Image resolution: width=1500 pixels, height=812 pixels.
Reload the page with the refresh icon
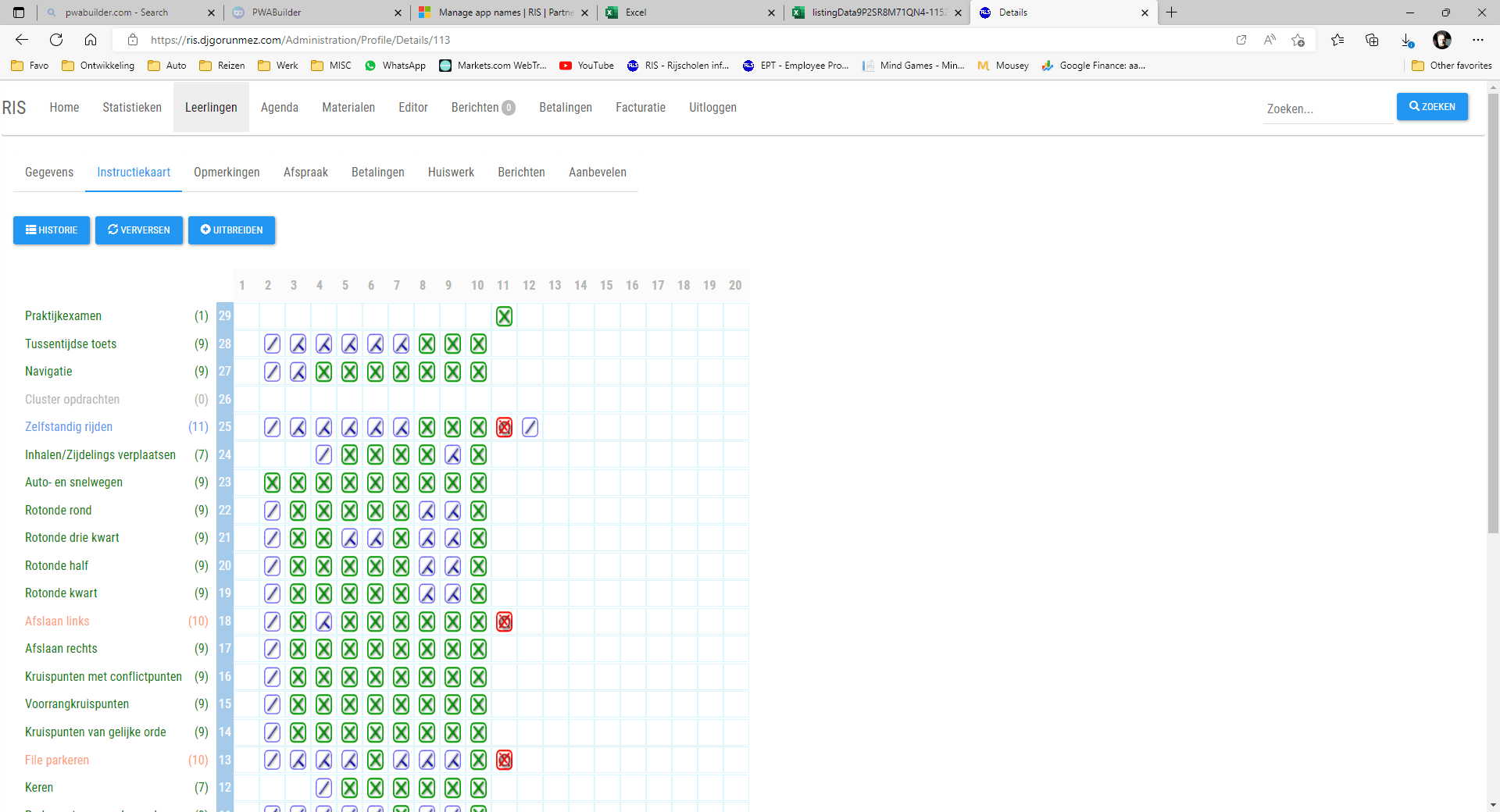56,40
